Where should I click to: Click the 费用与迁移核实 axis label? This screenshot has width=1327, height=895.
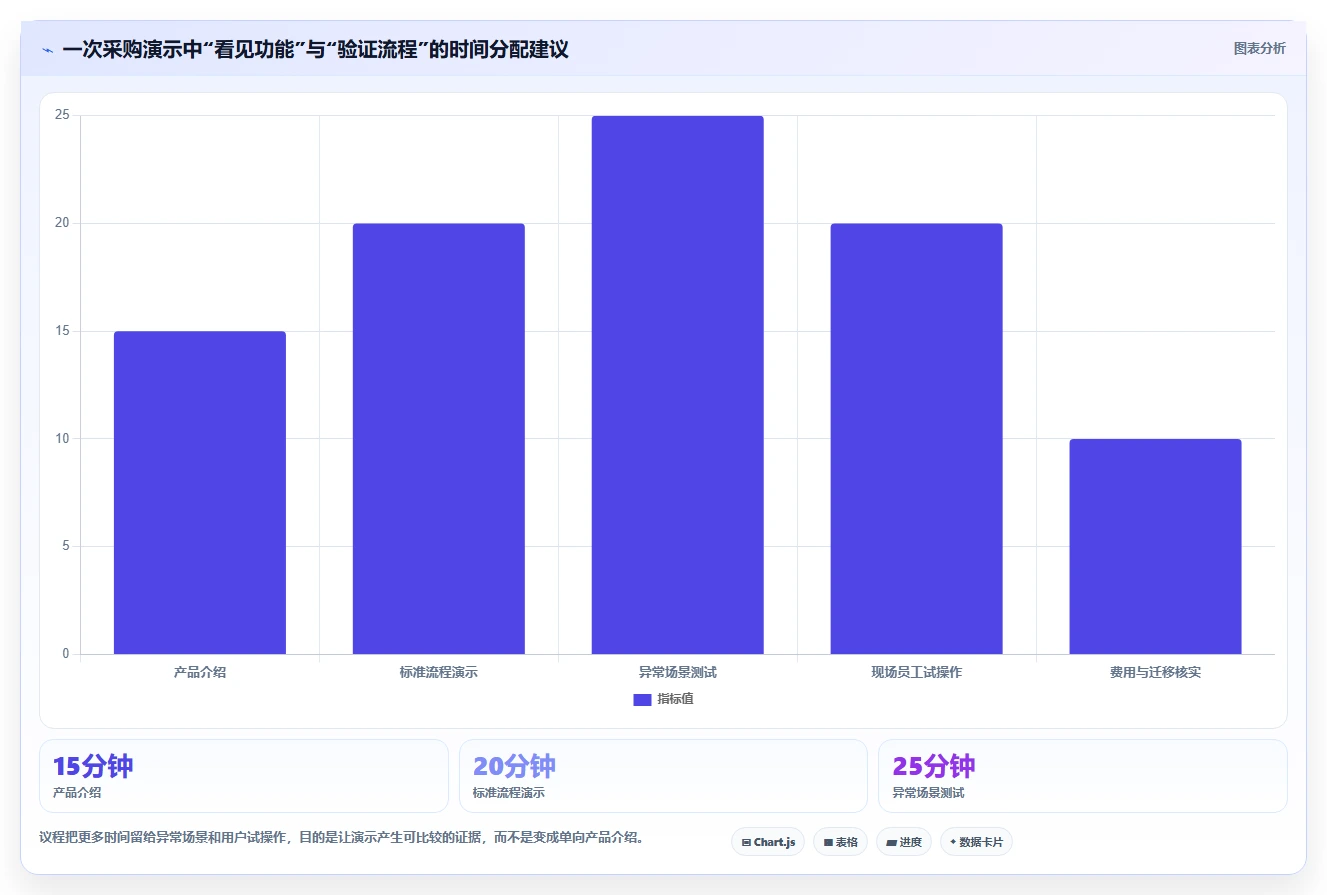(x=1155, y=673)
